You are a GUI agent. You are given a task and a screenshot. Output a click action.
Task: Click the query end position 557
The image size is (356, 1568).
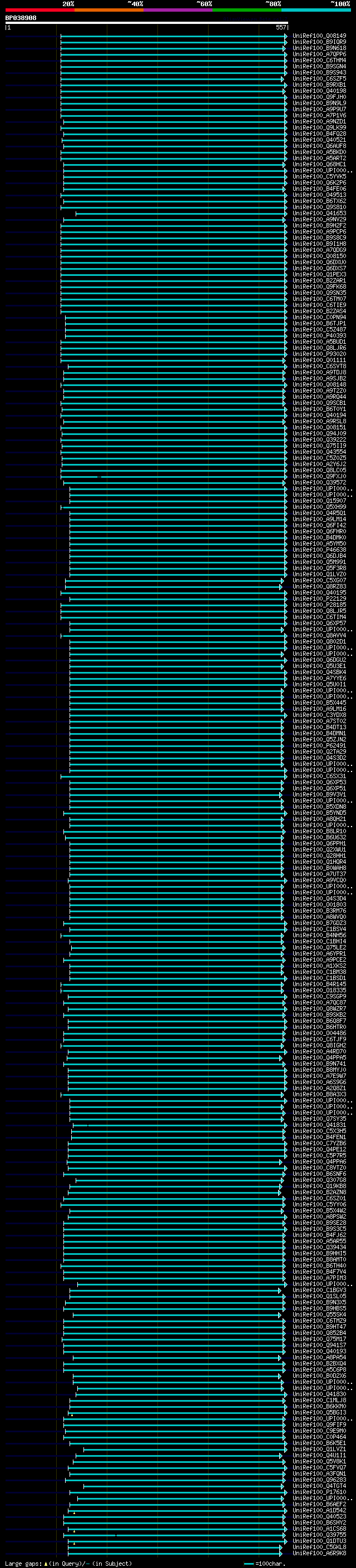tap(280, 27)
